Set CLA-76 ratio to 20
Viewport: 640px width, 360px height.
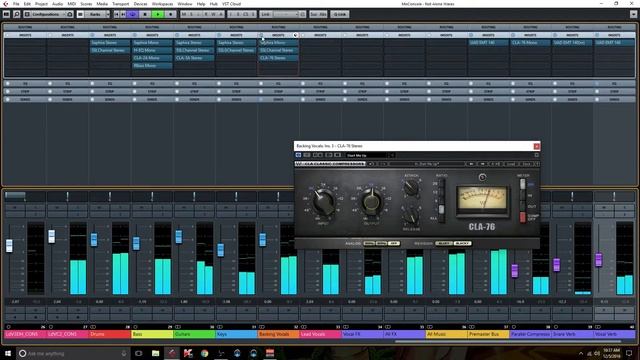(x=441, y=184)
